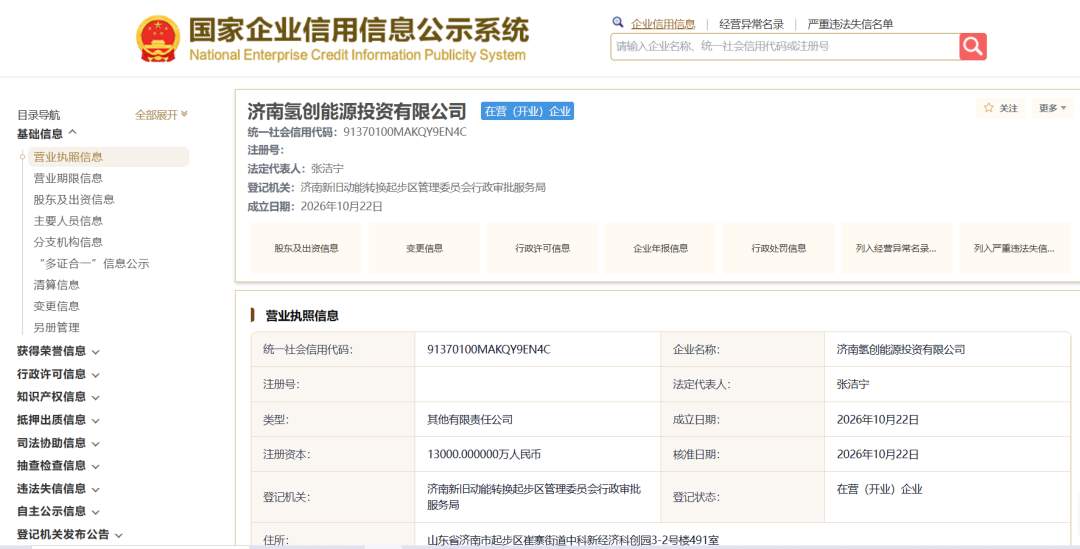Expand the 违法失信信息 section
The width and height of the screenshot is (1080, 549).
[59, 489]
